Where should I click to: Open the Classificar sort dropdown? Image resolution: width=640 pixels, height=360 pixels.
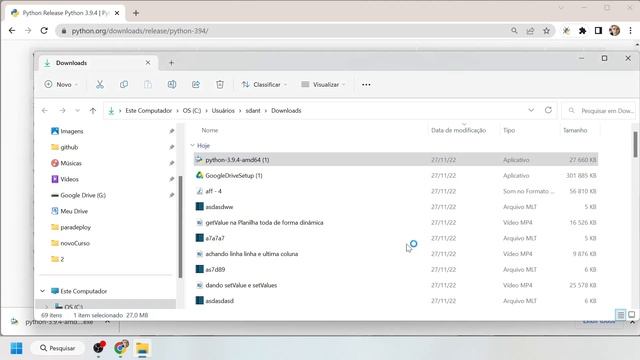point(264,84)
